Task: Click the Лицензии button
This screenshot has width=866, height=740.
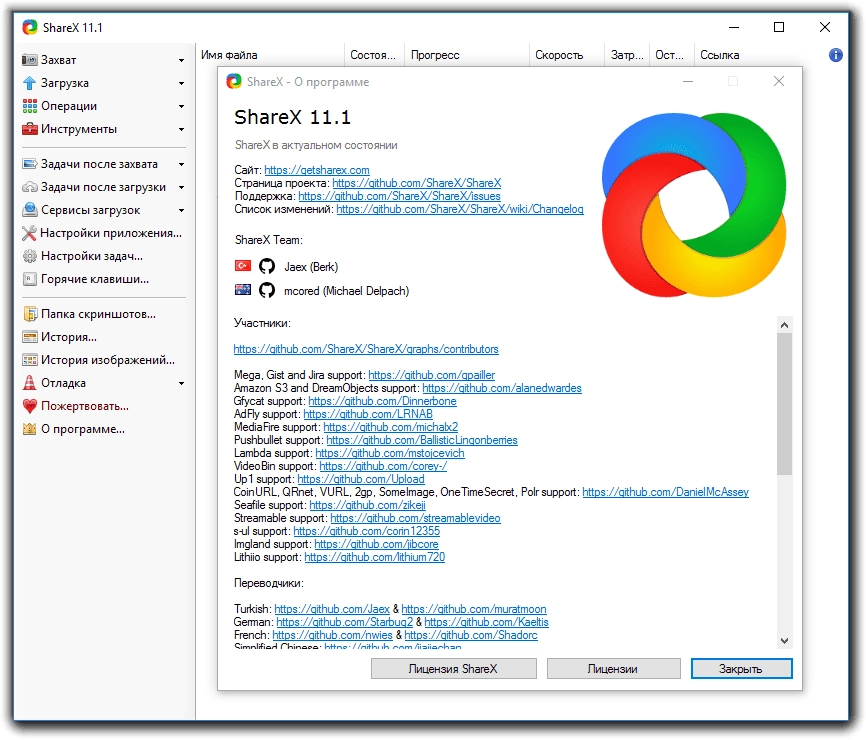Action: pyautogui.click(x=613, y=669)
